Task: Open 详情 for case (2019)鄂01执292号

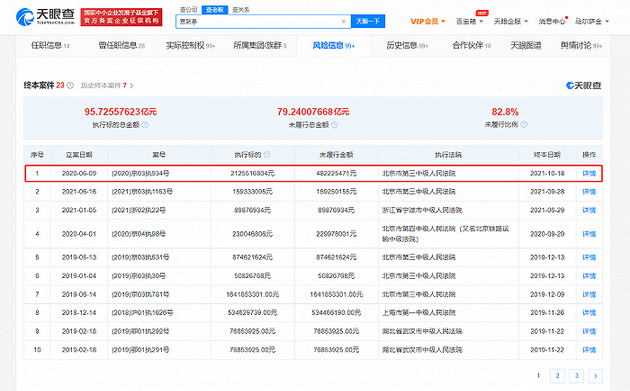Action: tap(589, 331)
